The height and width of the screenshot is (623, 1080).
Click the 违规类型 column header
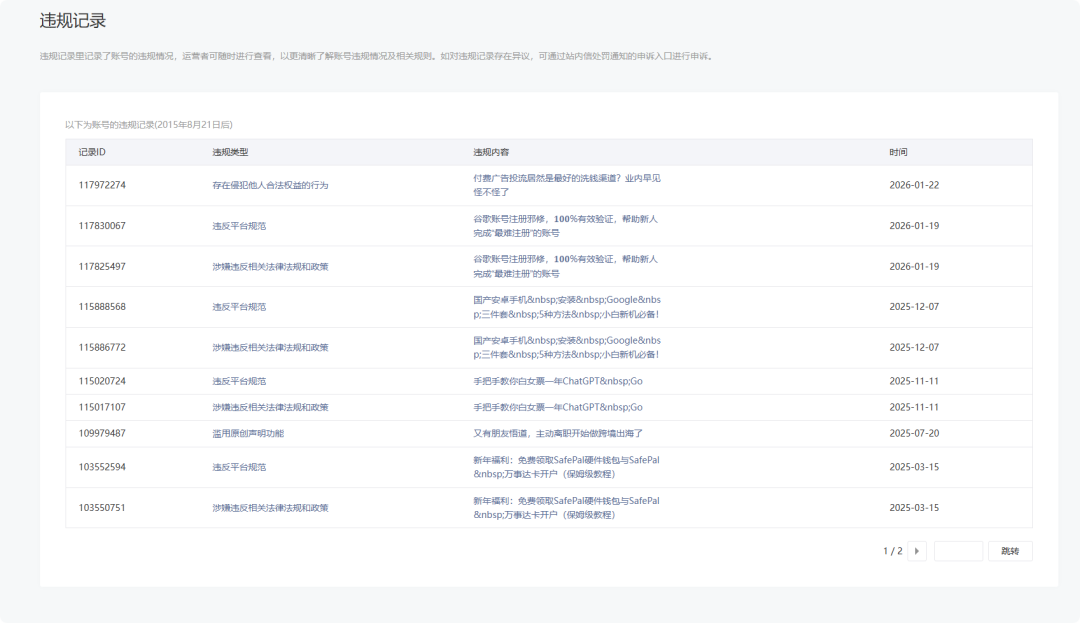click(230, 152)
